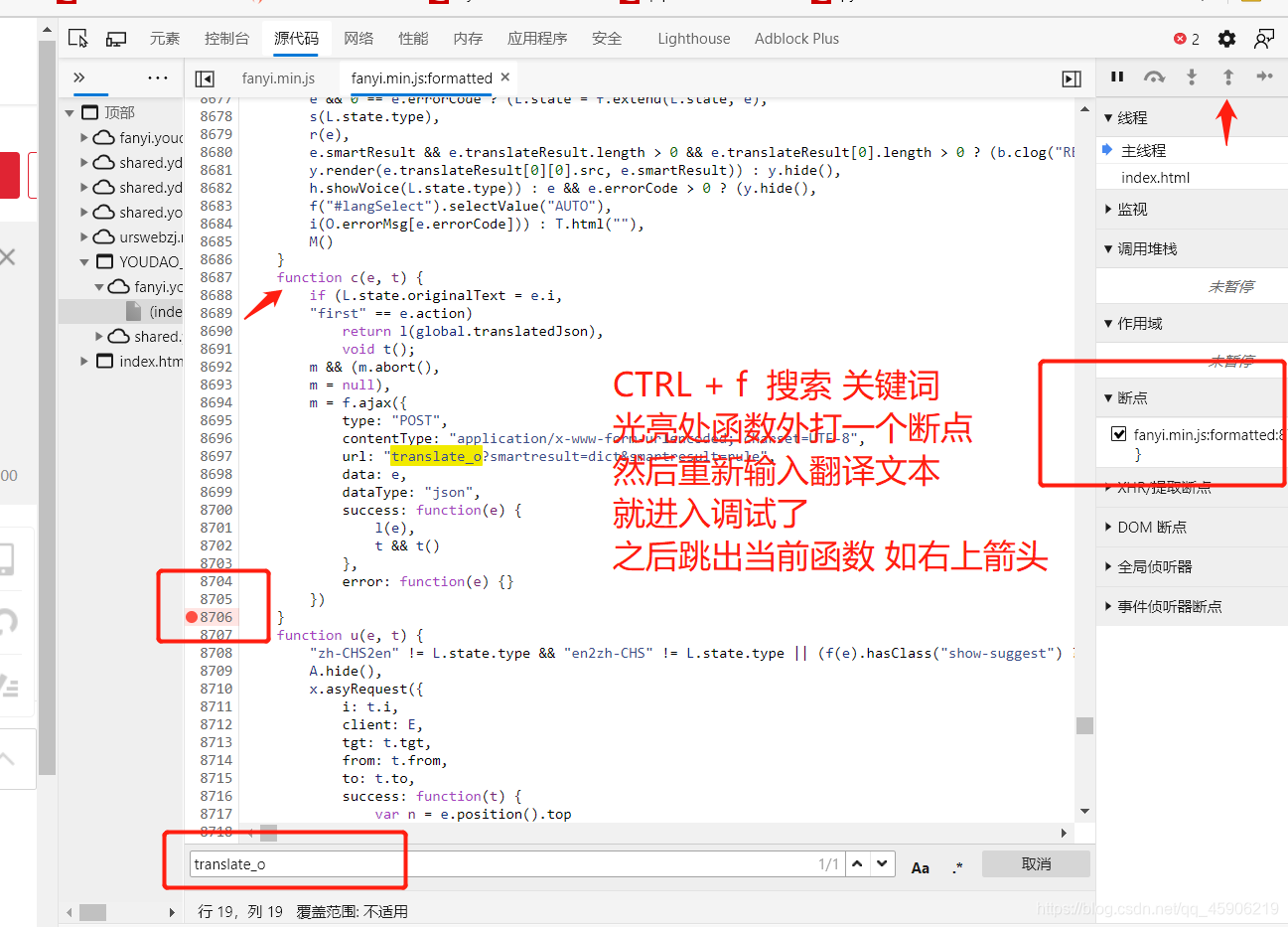Expand the first shared.yd domain node
Viewport: 1288px width, 927px height.
pyautogui.click(x=84, y=162)
